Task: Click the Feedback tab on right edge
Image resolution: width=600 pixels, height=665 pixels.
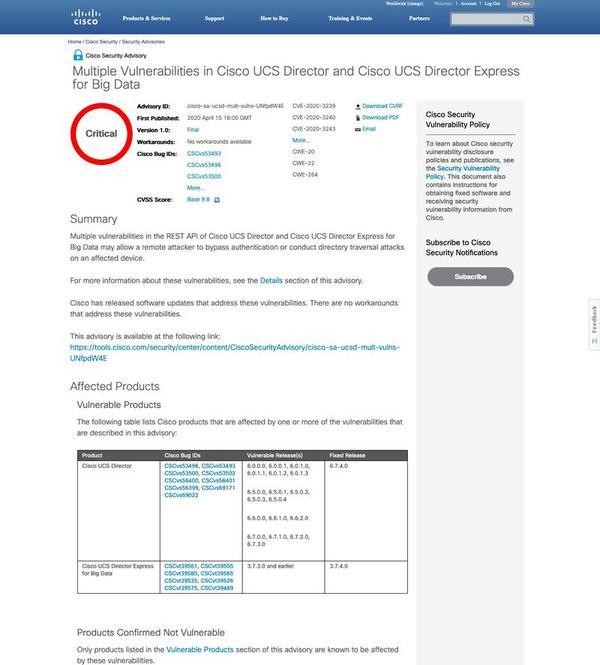Action: point(594,324)
